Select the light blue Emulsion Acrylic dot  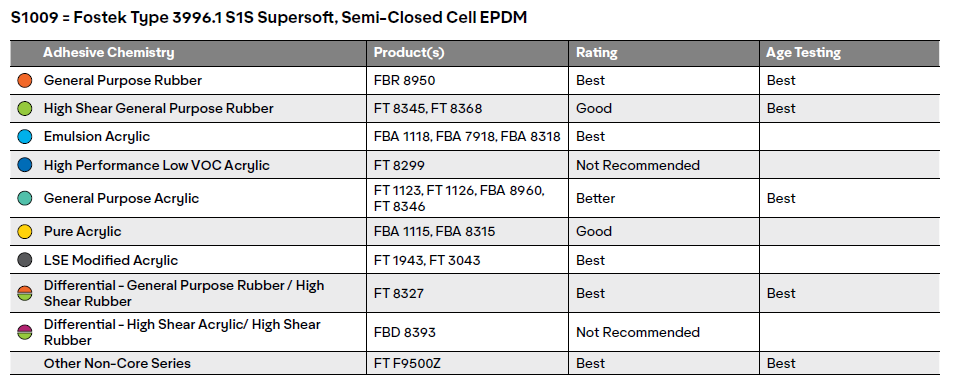(x=24, y=136)
